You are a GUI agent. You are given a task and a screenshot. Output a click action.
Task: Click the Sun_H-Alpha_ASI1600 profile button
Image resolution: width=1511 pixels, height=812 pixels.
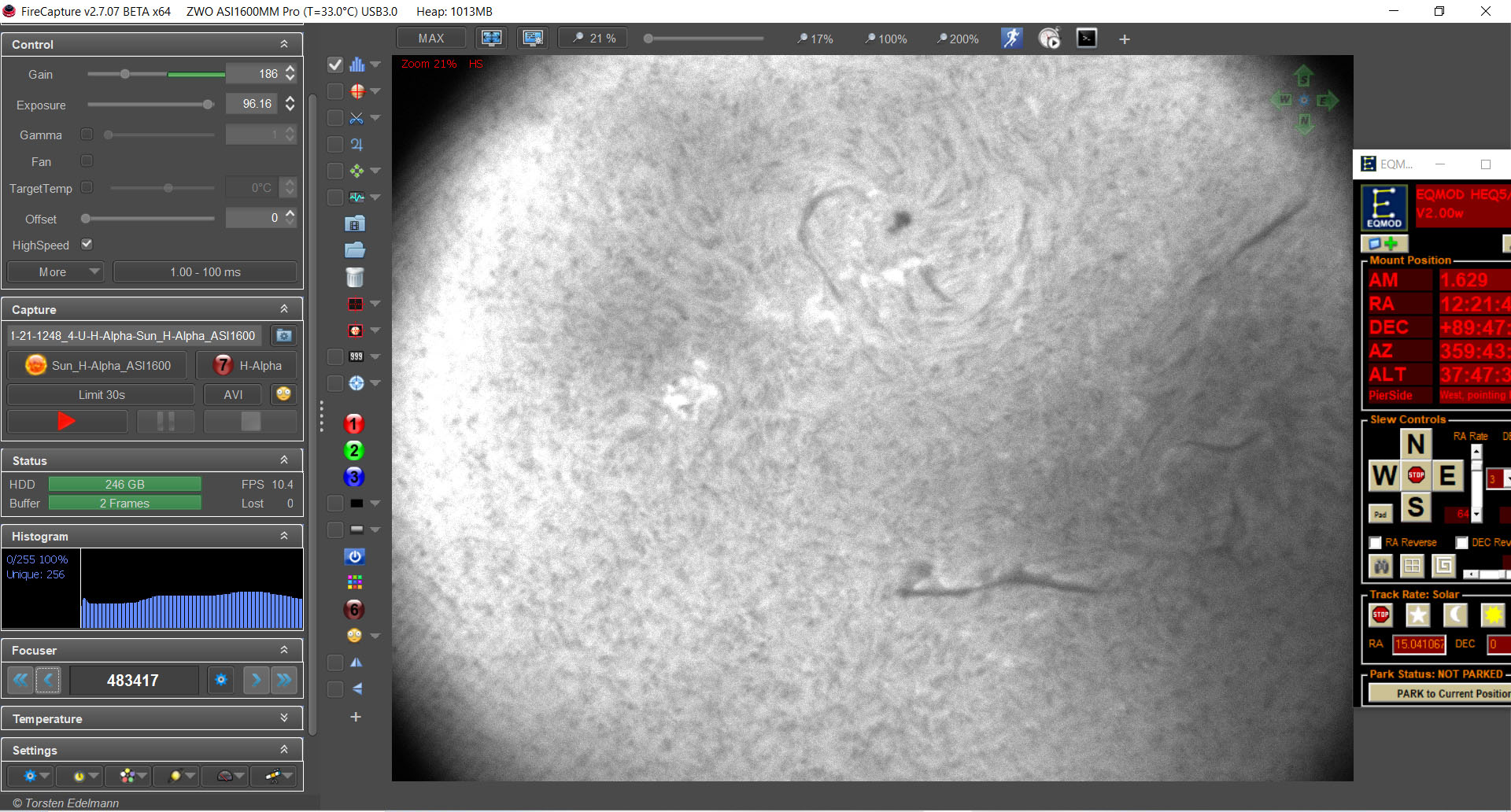pyautogui.click(x=98, y=366)
